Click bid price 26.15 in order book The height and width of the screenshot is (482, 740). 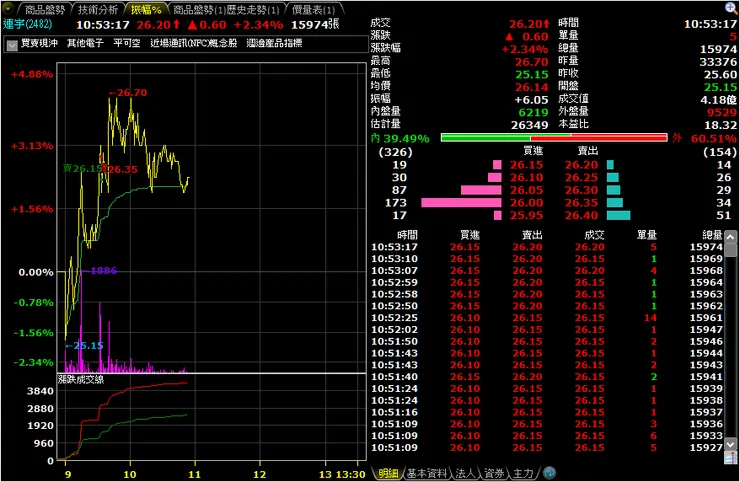[526, 165]
